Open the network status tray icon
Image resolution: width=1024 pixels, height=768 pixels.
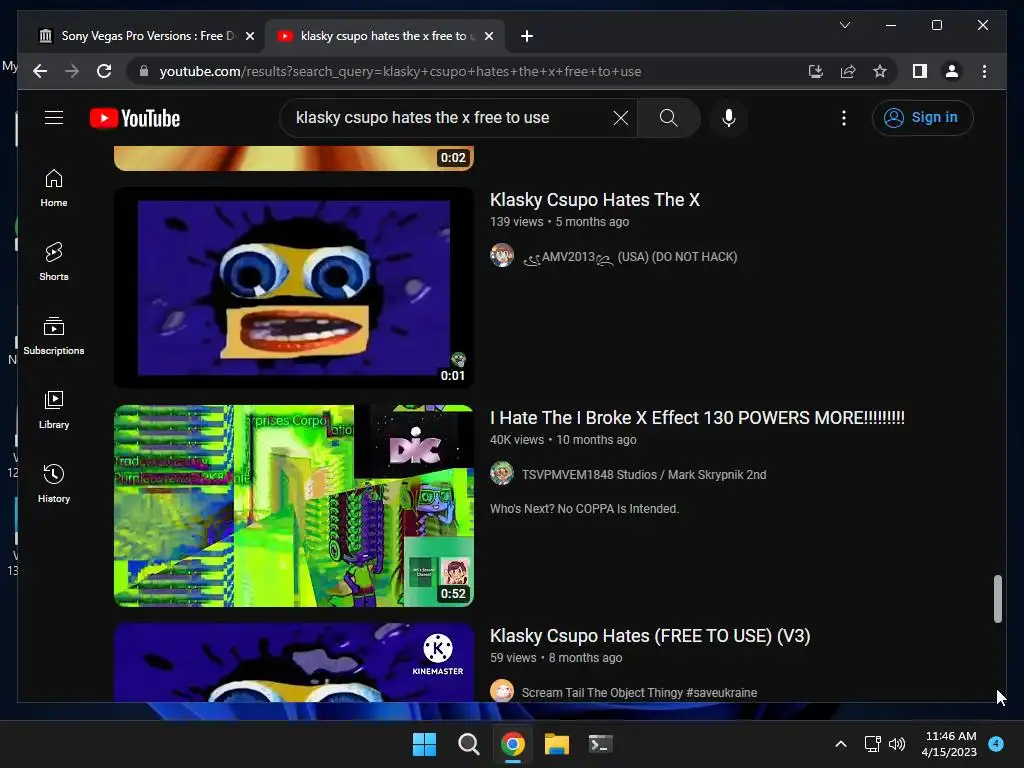click(872, 744)
